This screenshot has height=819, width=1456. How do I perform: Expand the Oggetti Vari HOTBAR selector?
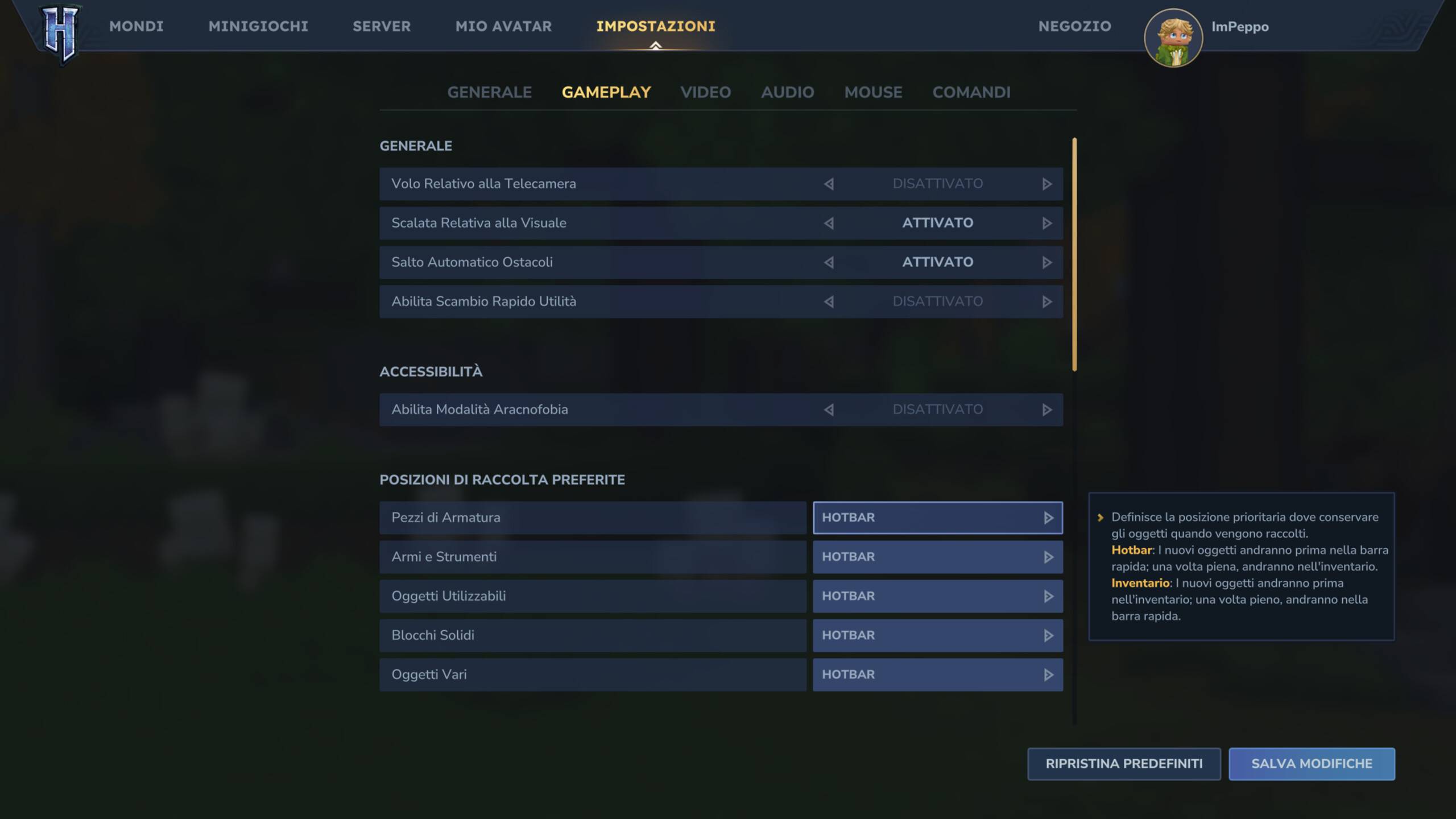(x=937, y=675)
